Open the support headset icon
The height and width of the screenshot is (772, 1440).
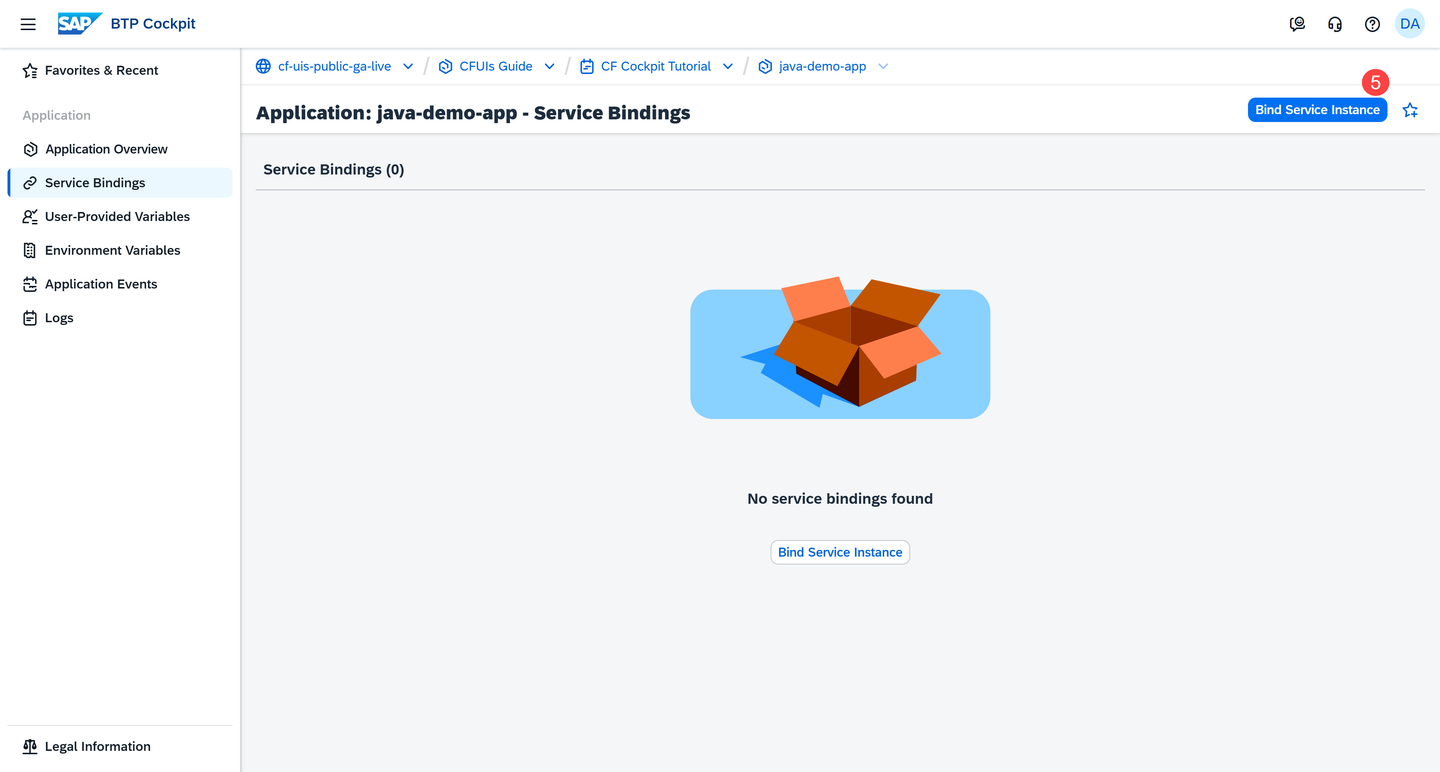[x=1335, y=24]
